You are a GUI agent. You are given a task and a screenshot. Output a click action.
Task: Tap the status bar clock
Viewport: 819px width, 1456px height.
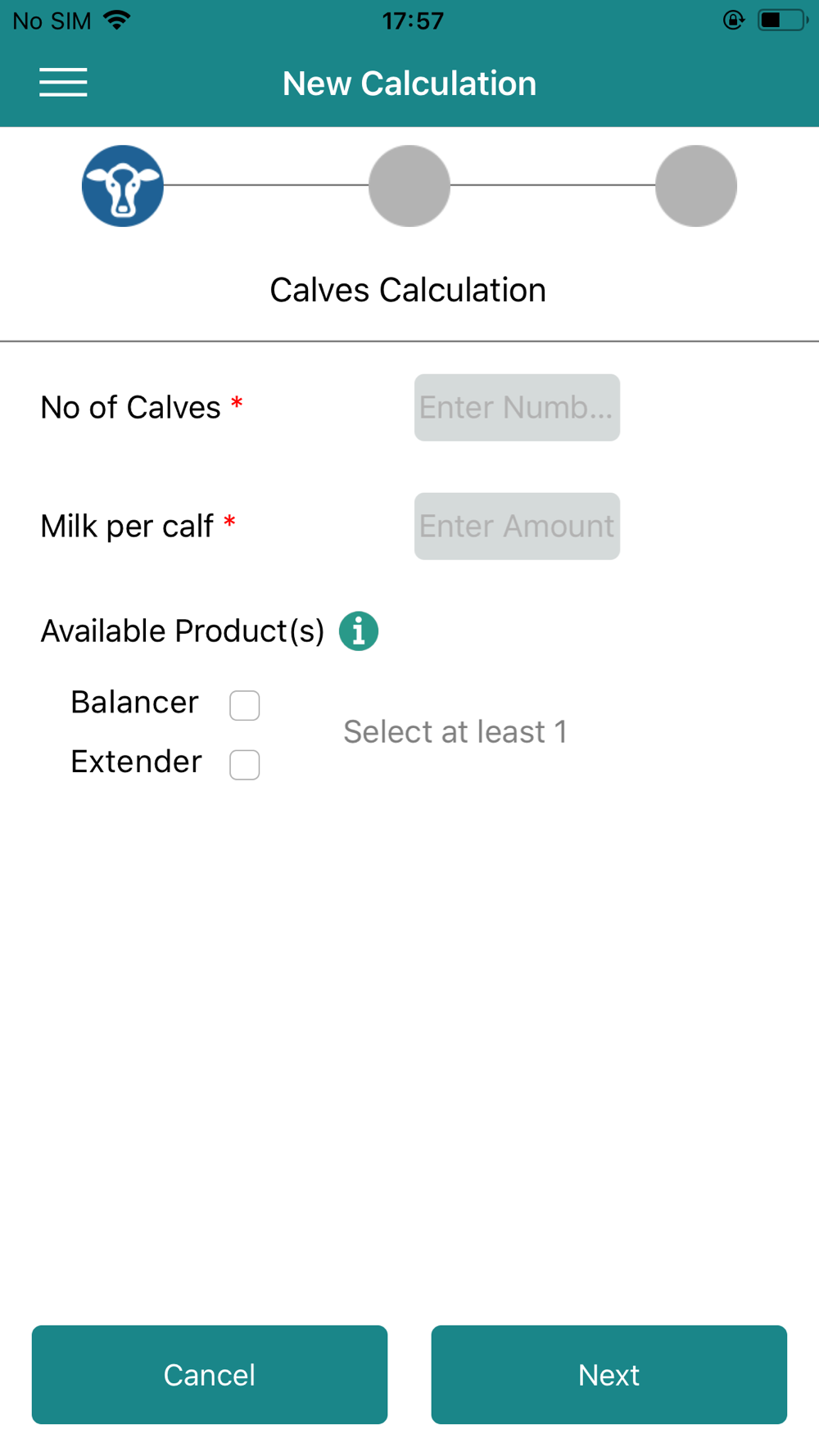tap(413, 20)
